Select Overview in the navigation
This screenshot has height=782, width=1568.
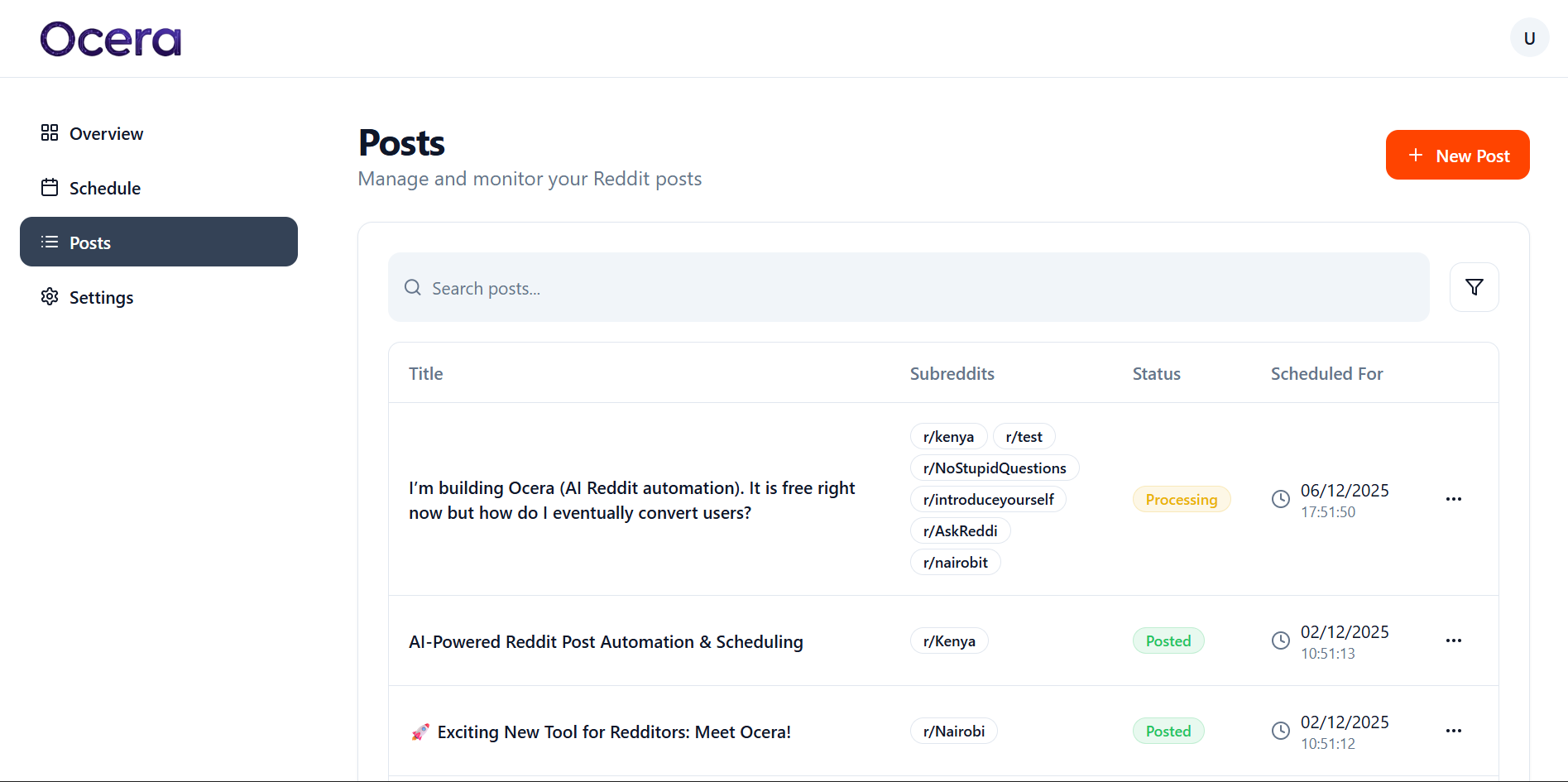click(106, 132)
